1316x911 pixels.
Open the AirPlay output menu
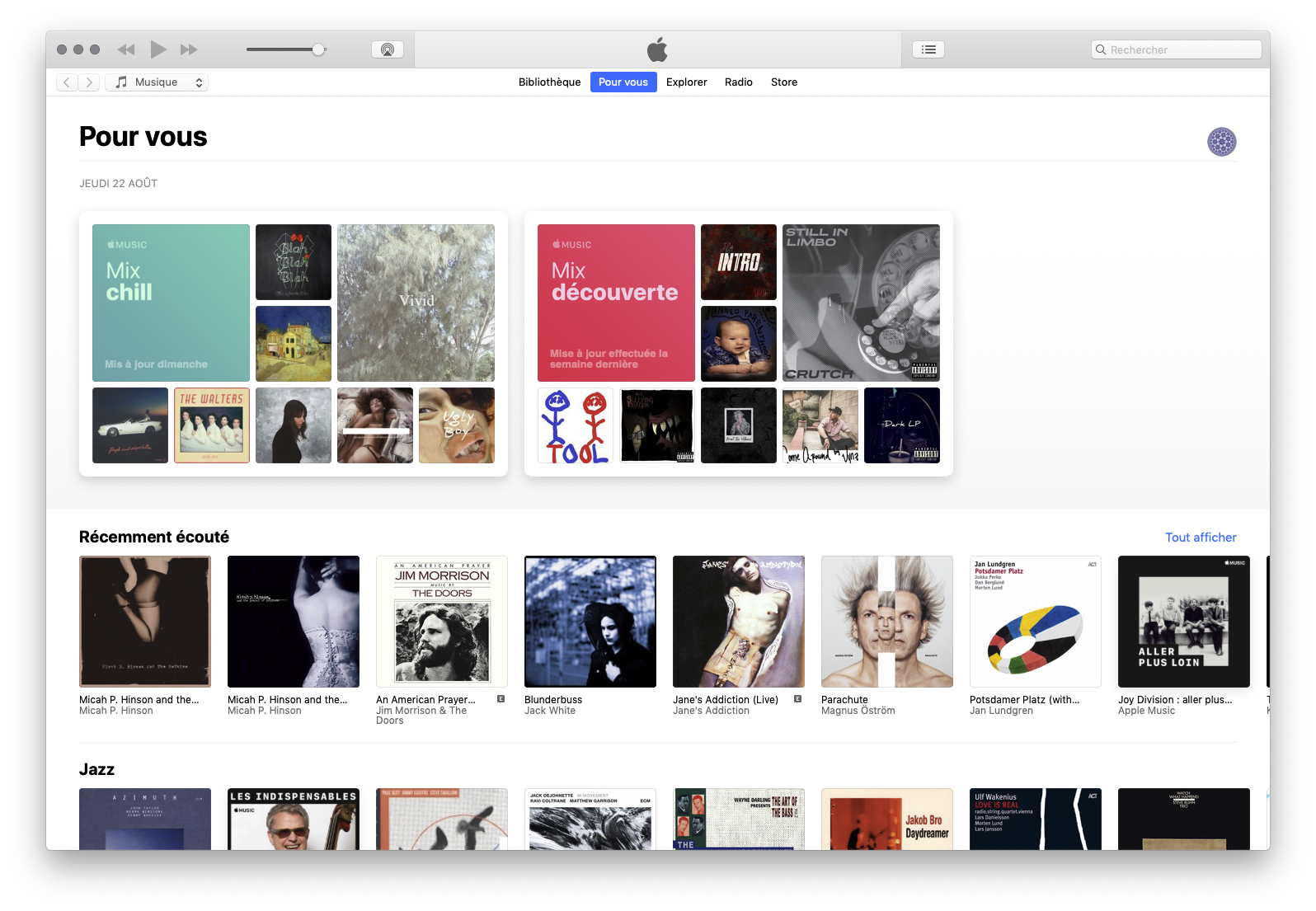tap(387, 49)
